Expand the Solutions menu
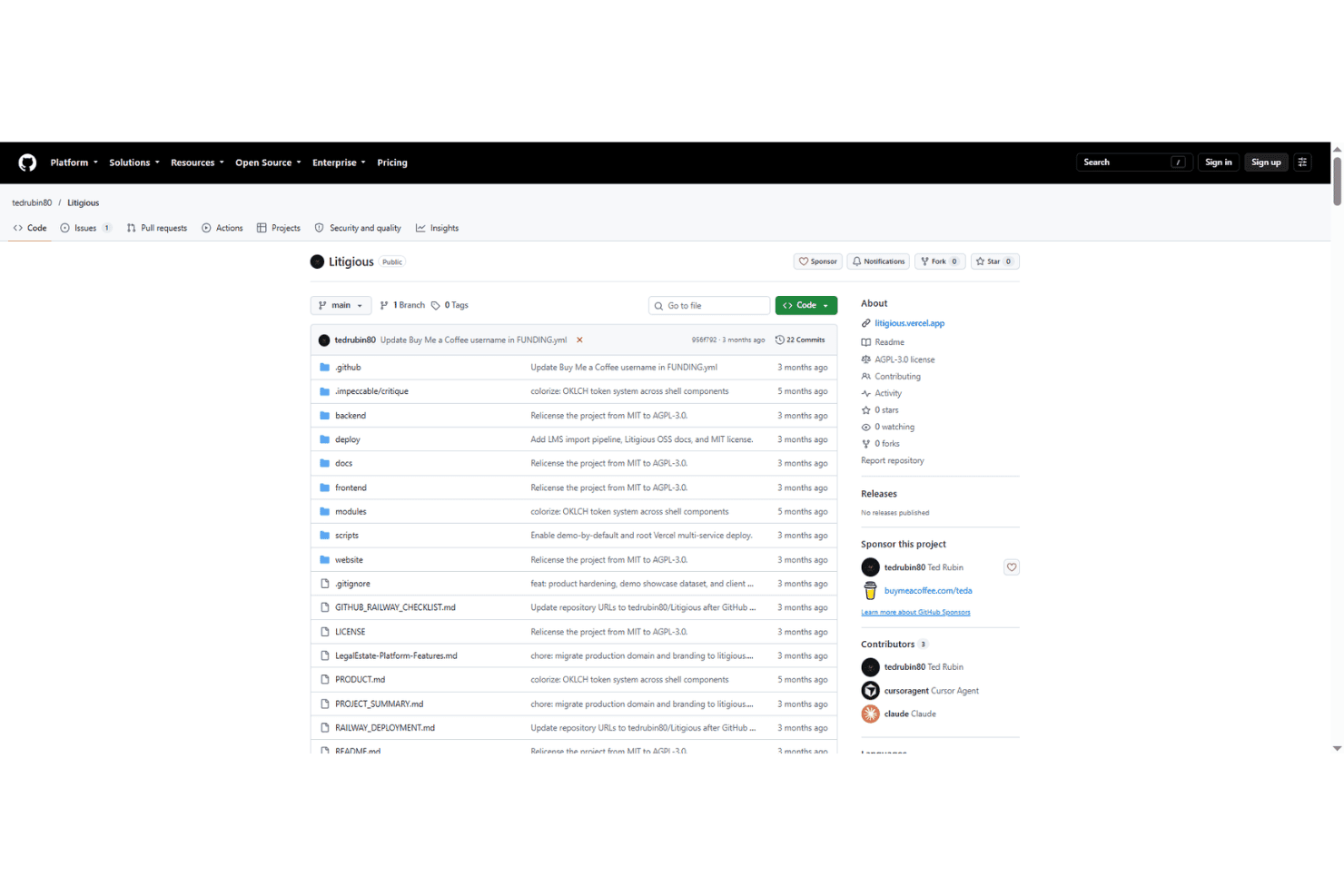This screenshot has height=896, width=1344. [134, 162]
